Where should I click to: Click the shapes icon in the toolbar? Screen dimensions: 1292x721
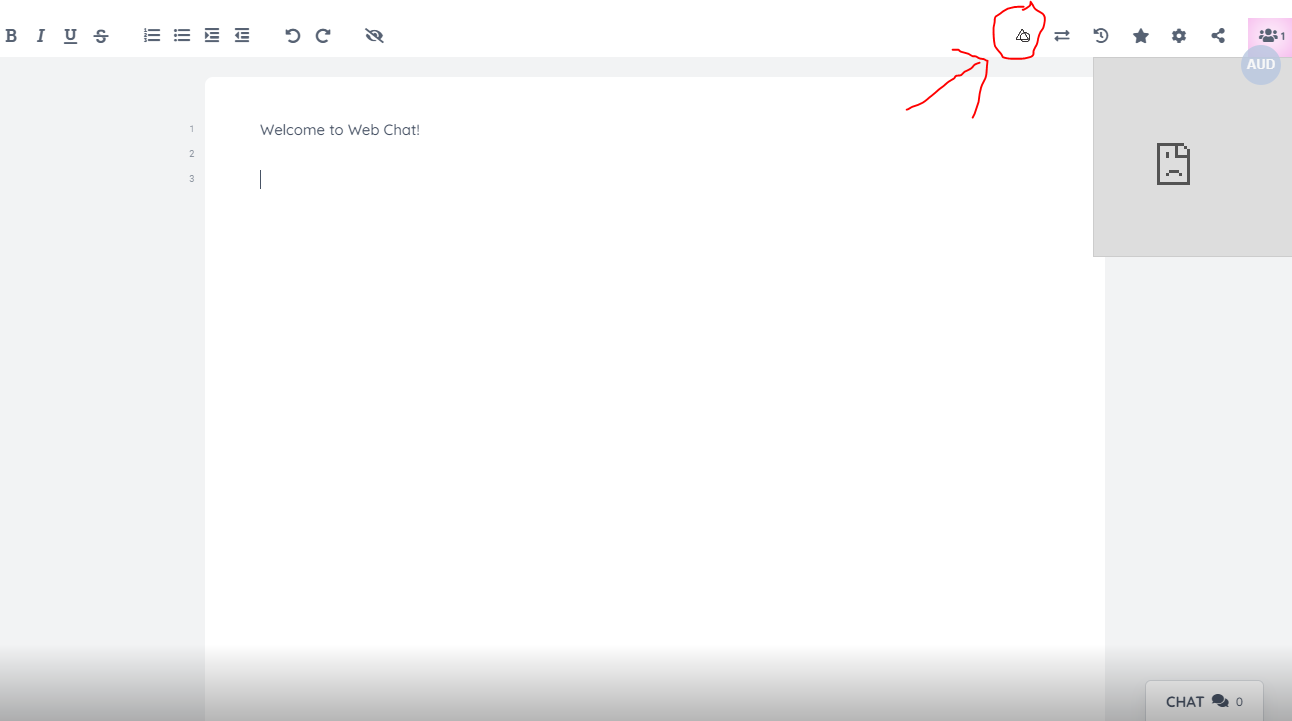1023,35
